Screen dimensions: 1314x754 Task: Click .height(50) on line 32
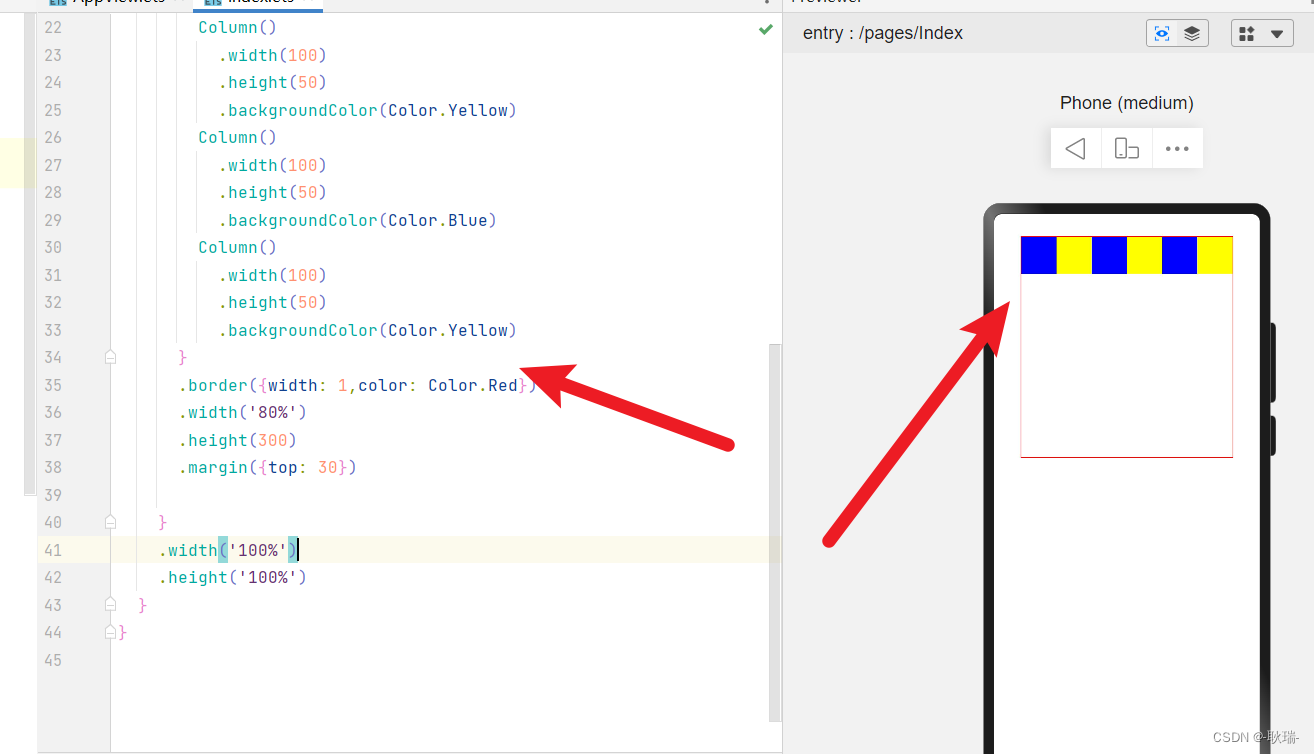click(273, 302)
